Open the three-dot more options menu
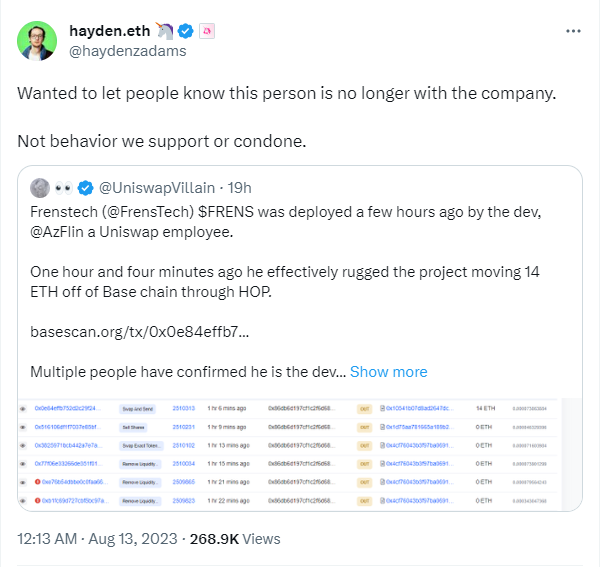This screenshot has height=567, width=610. [x=572, y=32]
